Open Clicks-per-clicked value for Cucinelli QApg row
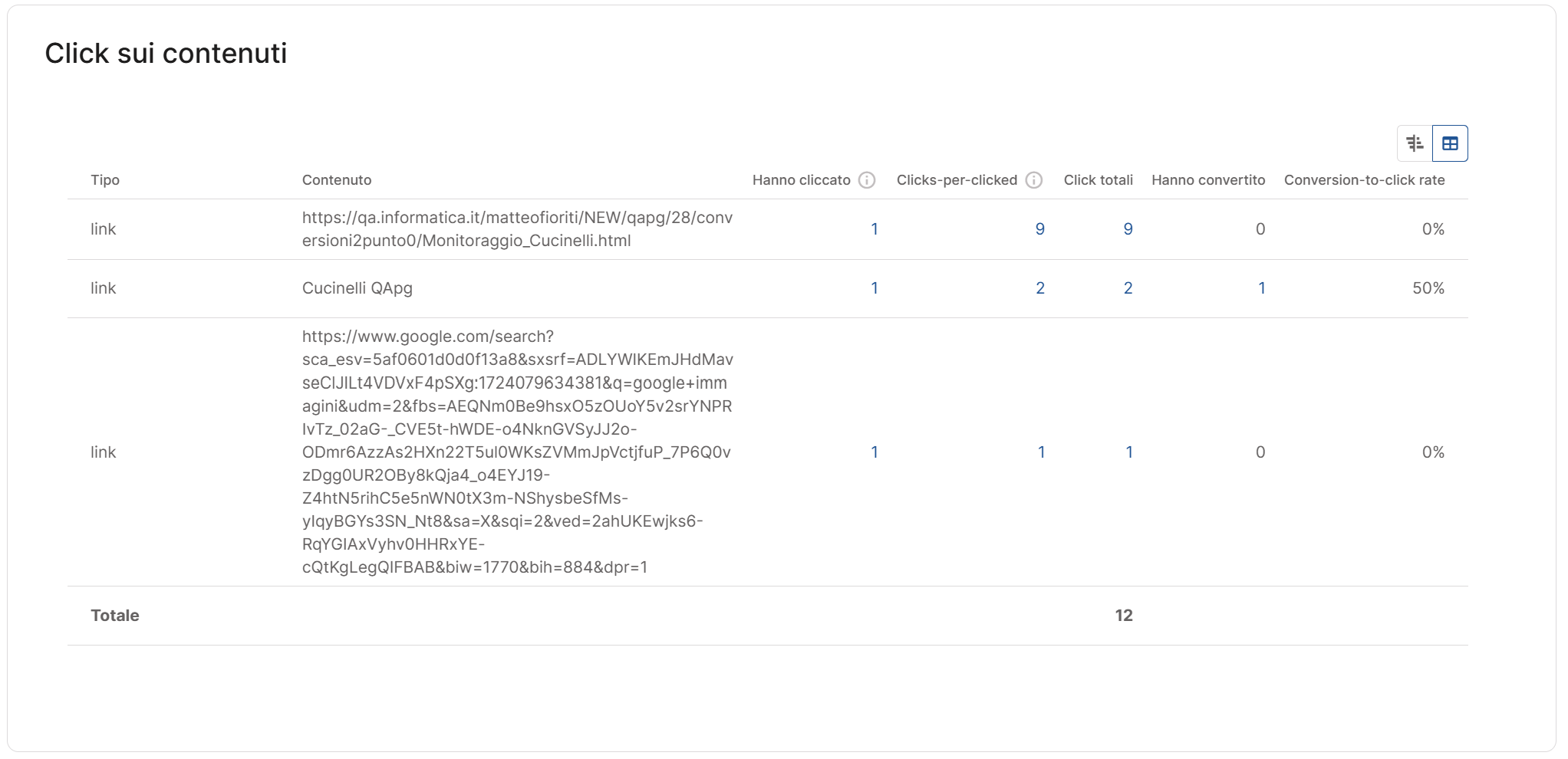Viewport: 1568px width, 759px height. 1040,288
